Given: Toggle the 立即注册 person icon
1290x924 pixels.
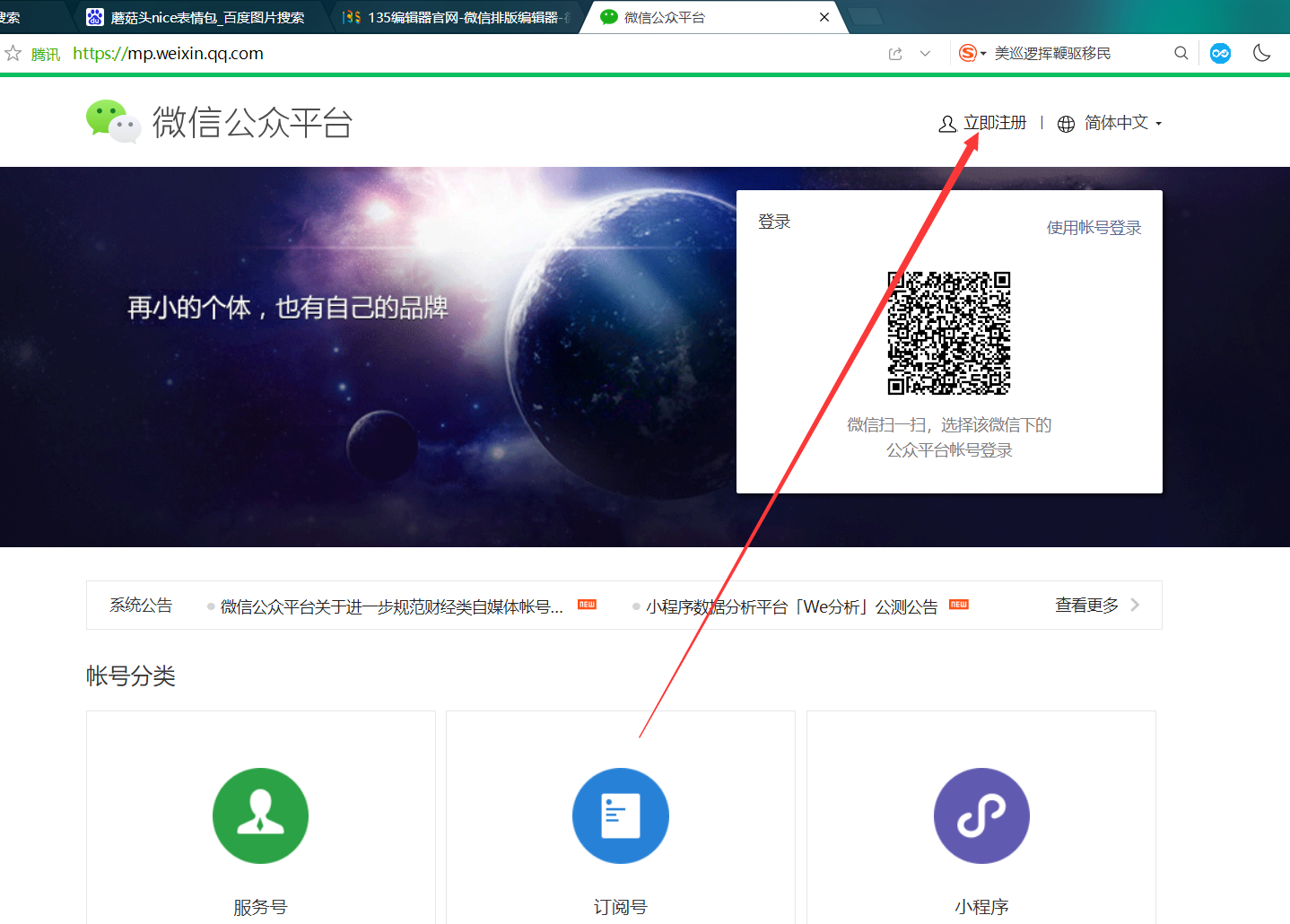Looking at the screenshot, I should point(948,123).
